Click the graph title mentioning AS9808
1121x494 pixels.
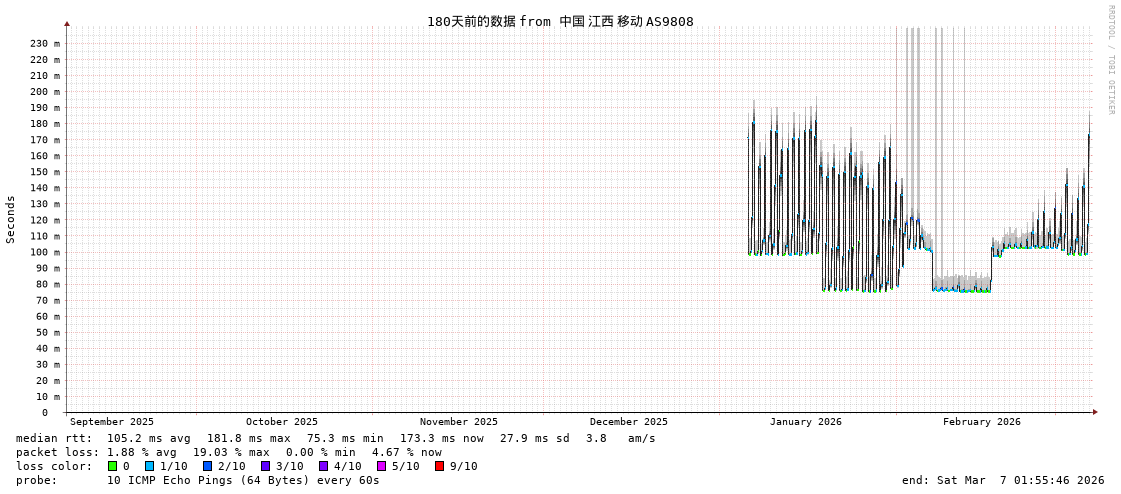(560, 21)
